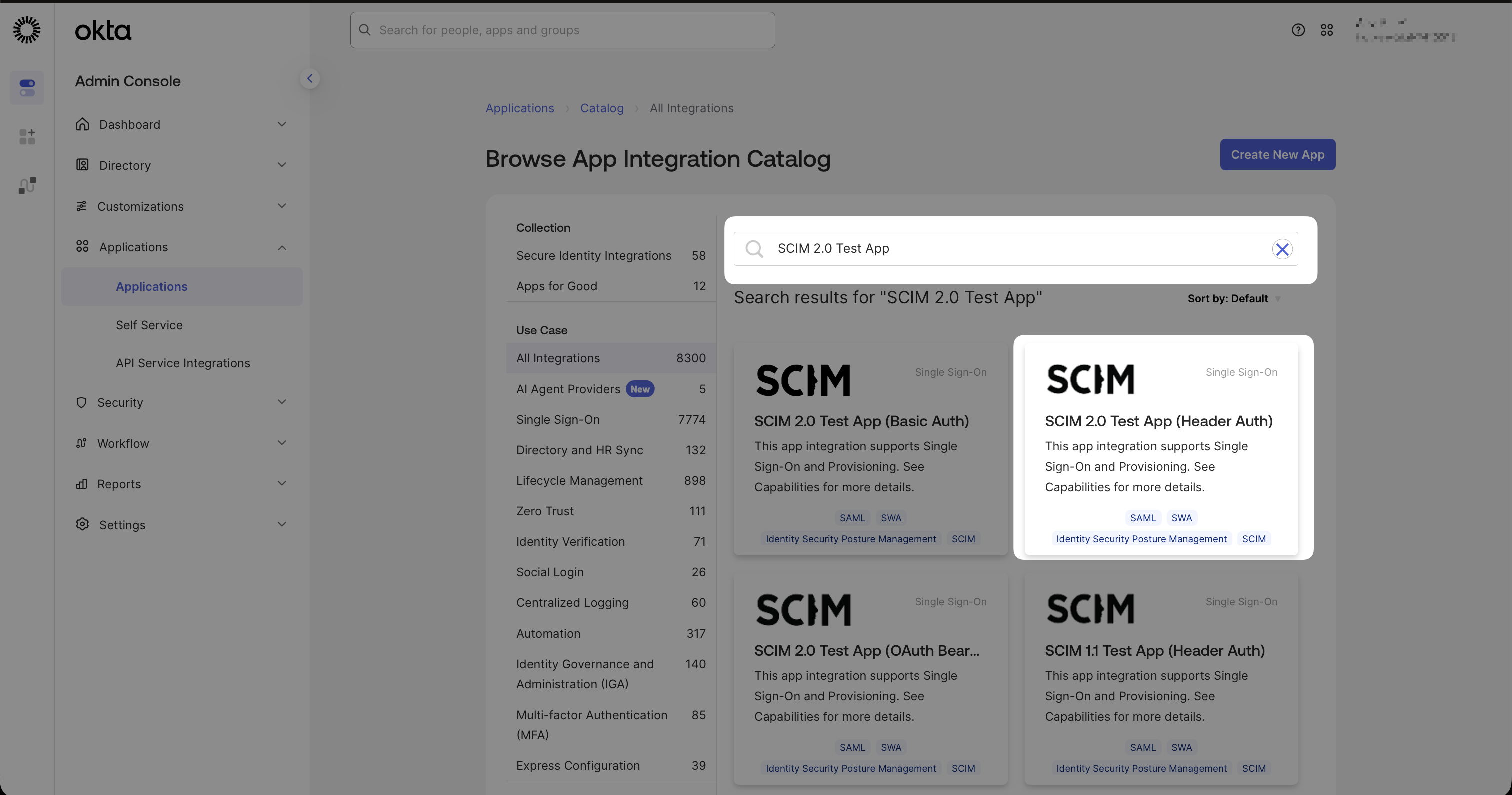This screenshot has height=795, width=1512.
Task: Filter by Directory and HR Sync
Action: click(x=611, y=450)
